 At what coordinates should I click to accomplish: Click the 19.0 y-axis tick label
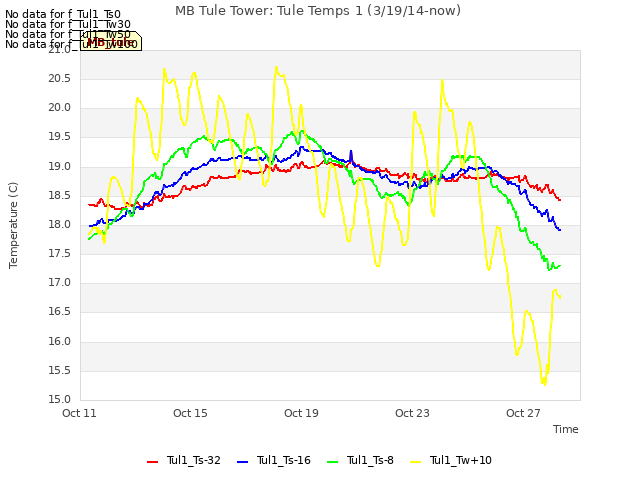(60, 167)
